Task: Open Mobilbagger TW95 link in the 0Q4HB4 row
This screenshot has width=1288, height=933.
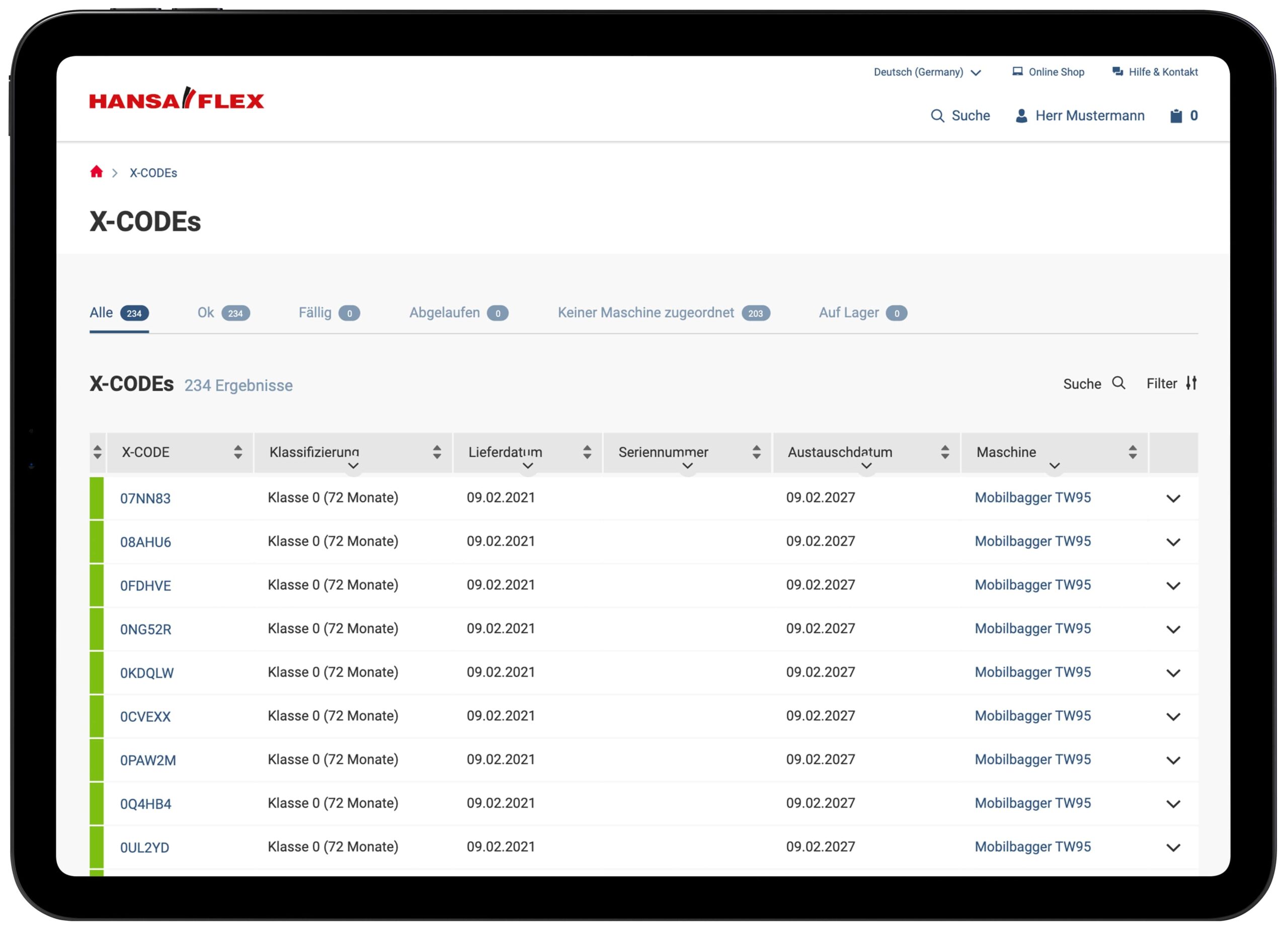Action: pos(1032,803)
